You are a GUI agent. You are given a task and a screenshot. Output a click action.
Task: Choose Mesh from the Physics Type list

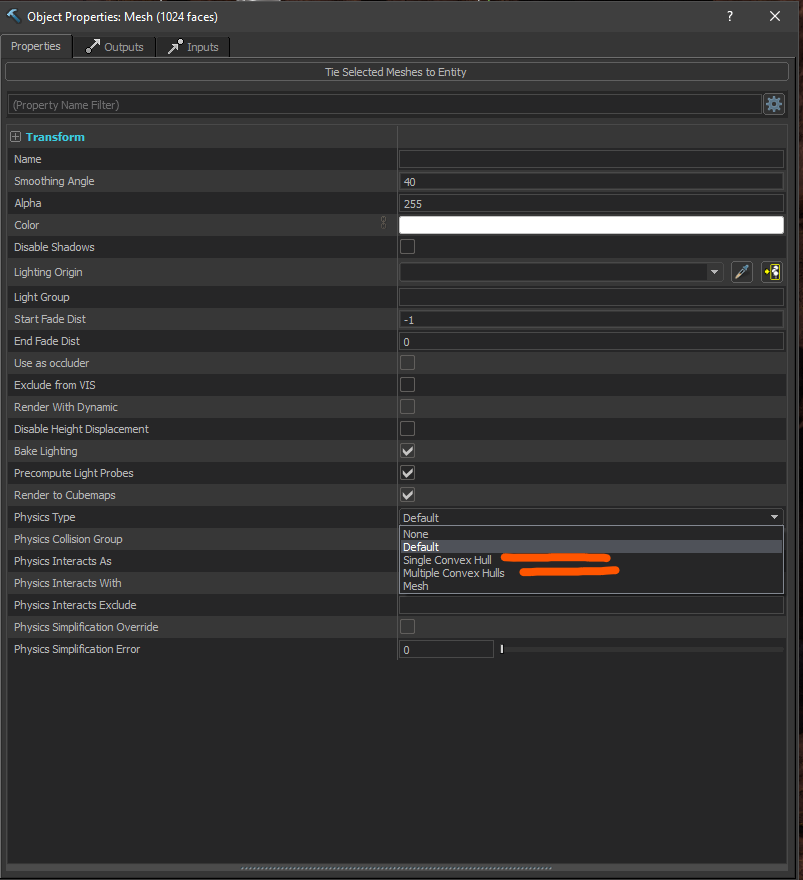pyautogui.click(x=416, y=586)
